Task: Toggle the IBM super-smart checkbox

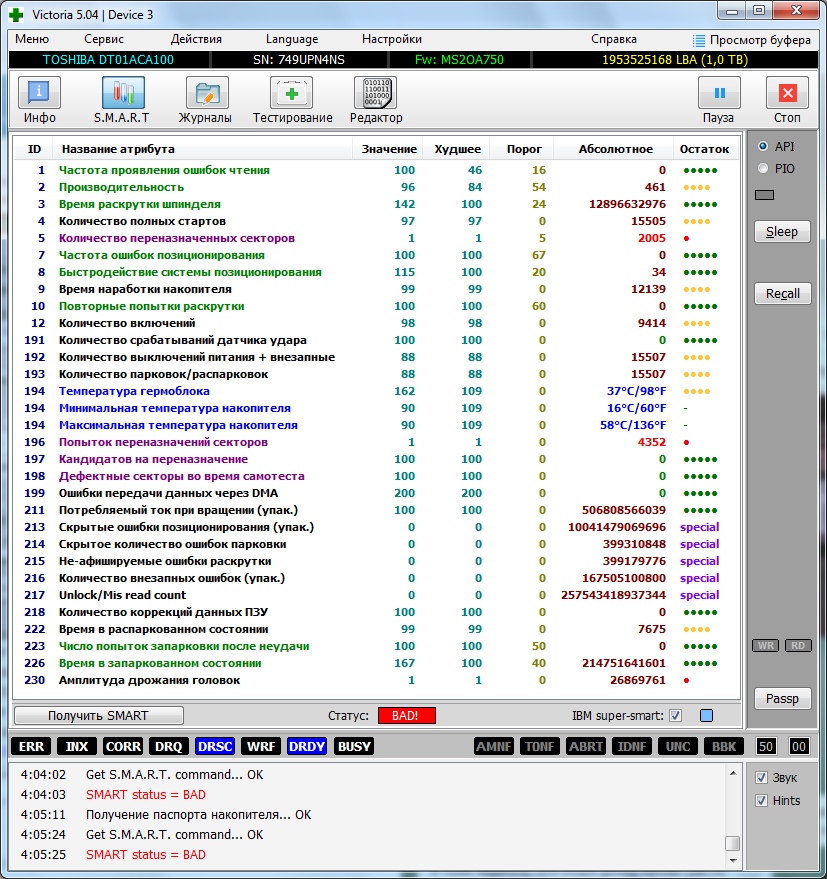Action: pos(675,715)
